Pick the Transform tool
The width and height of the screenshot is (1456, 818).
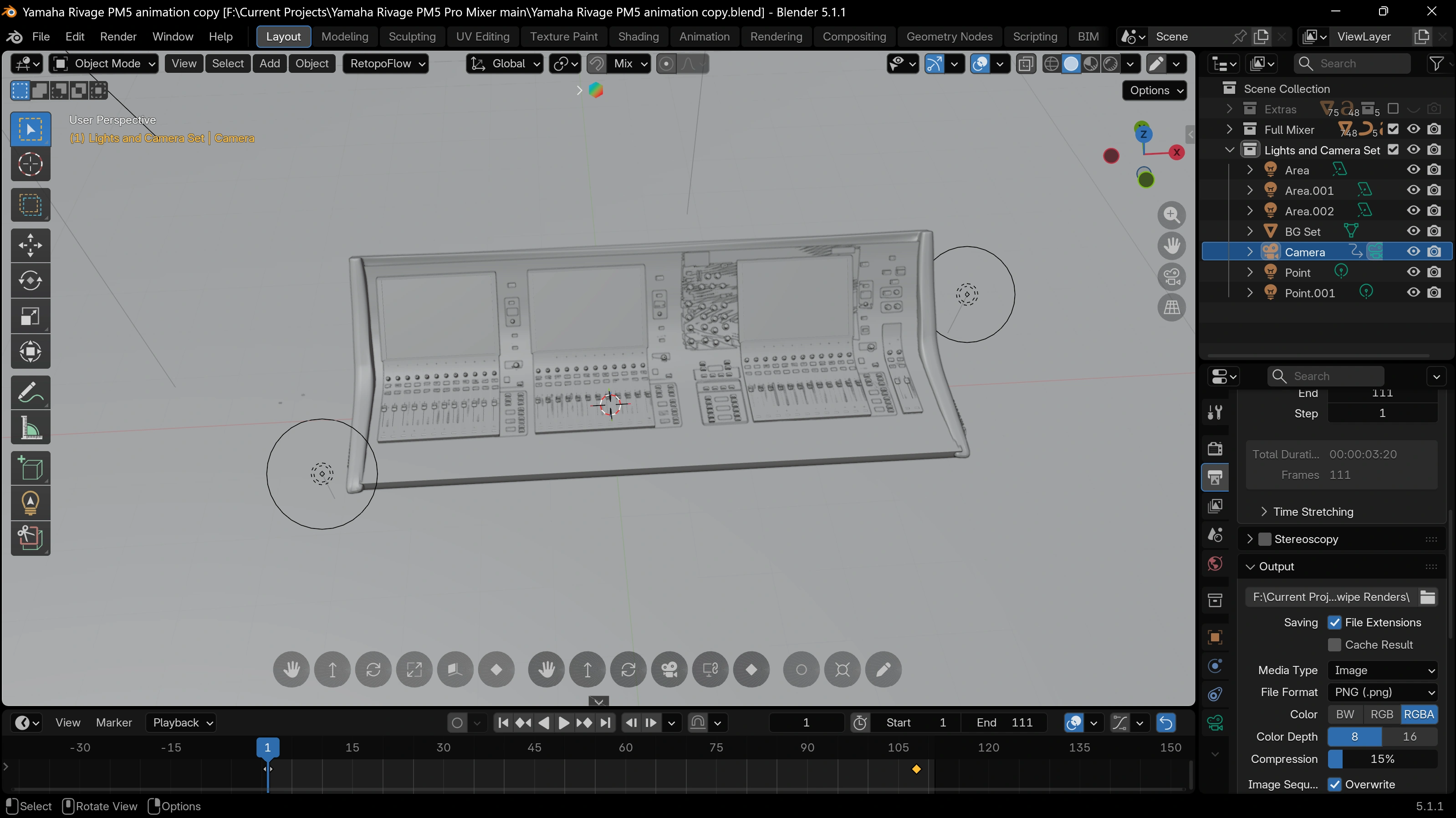(31, 351)
